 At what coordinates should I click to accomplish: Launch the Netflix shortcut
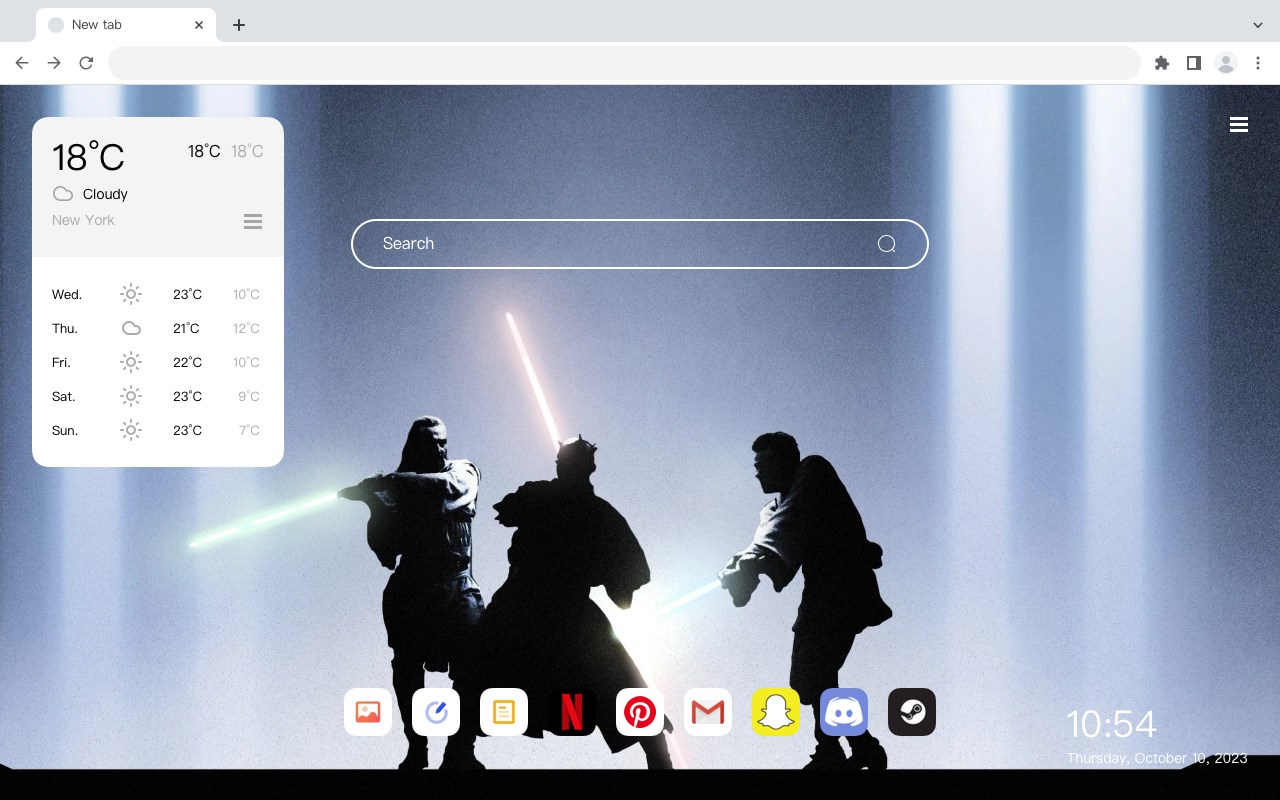pos(572,712)
